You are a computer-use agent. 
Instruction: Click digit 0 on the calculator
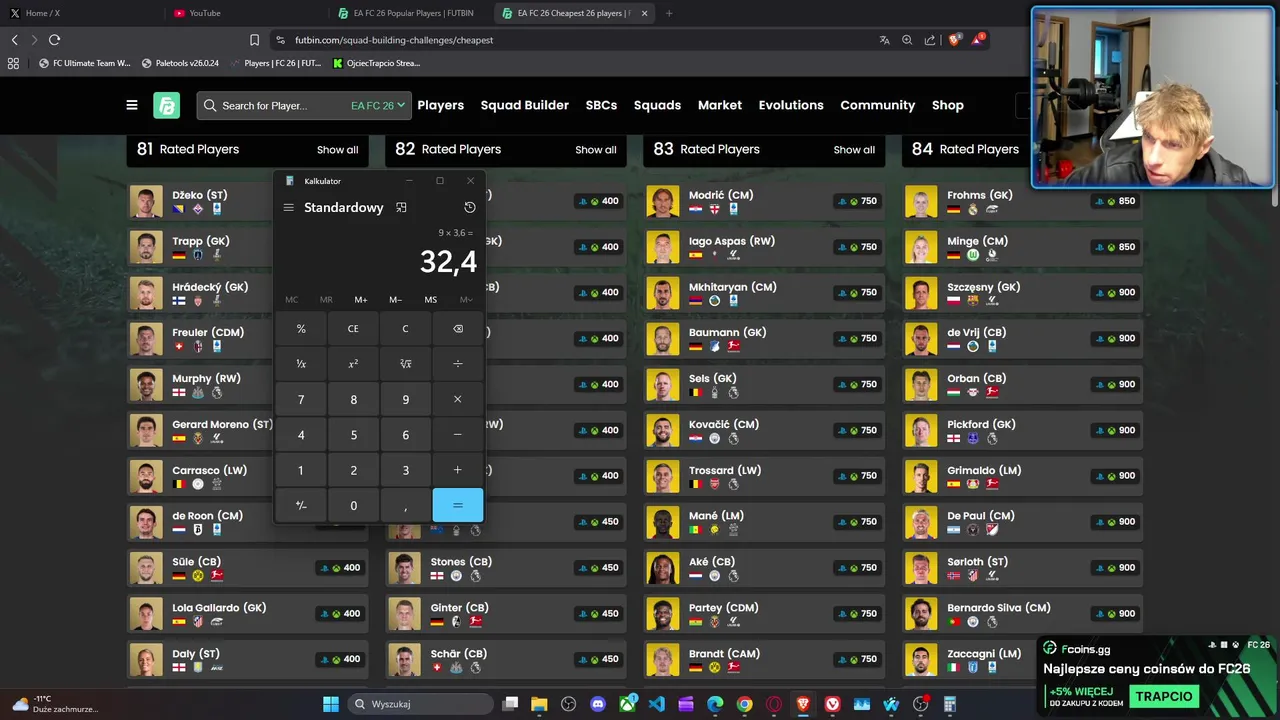(x=353, y=506)
